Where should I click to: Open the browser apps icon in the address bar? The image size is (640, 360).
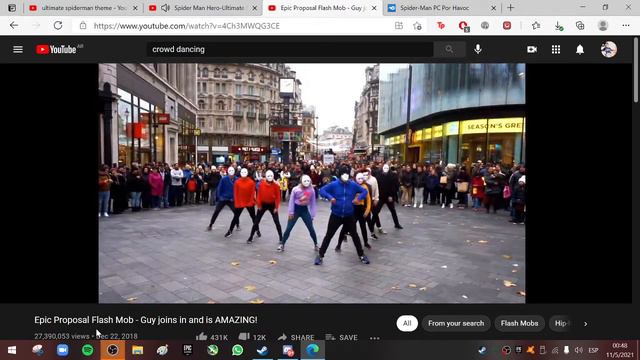pyautogui.click(x=399, y=26)
